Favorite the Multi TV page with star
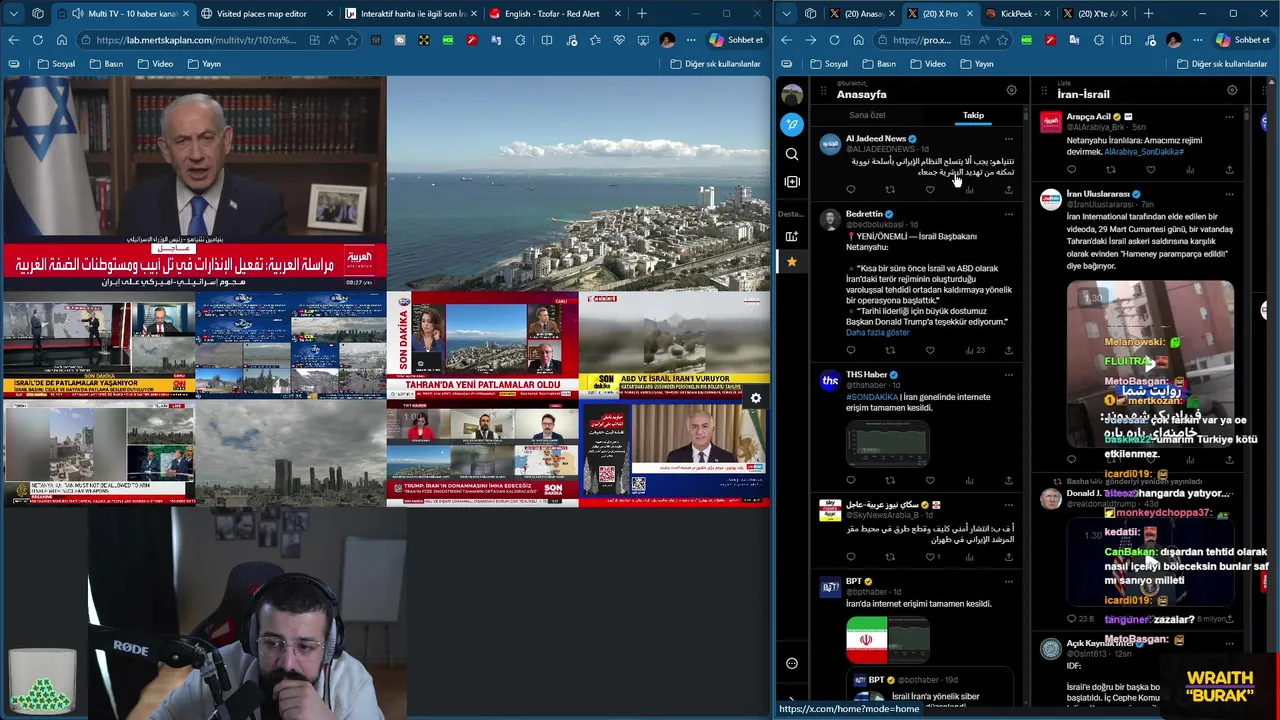Screen dimensions: 1280x720 (x=352, y=40)
